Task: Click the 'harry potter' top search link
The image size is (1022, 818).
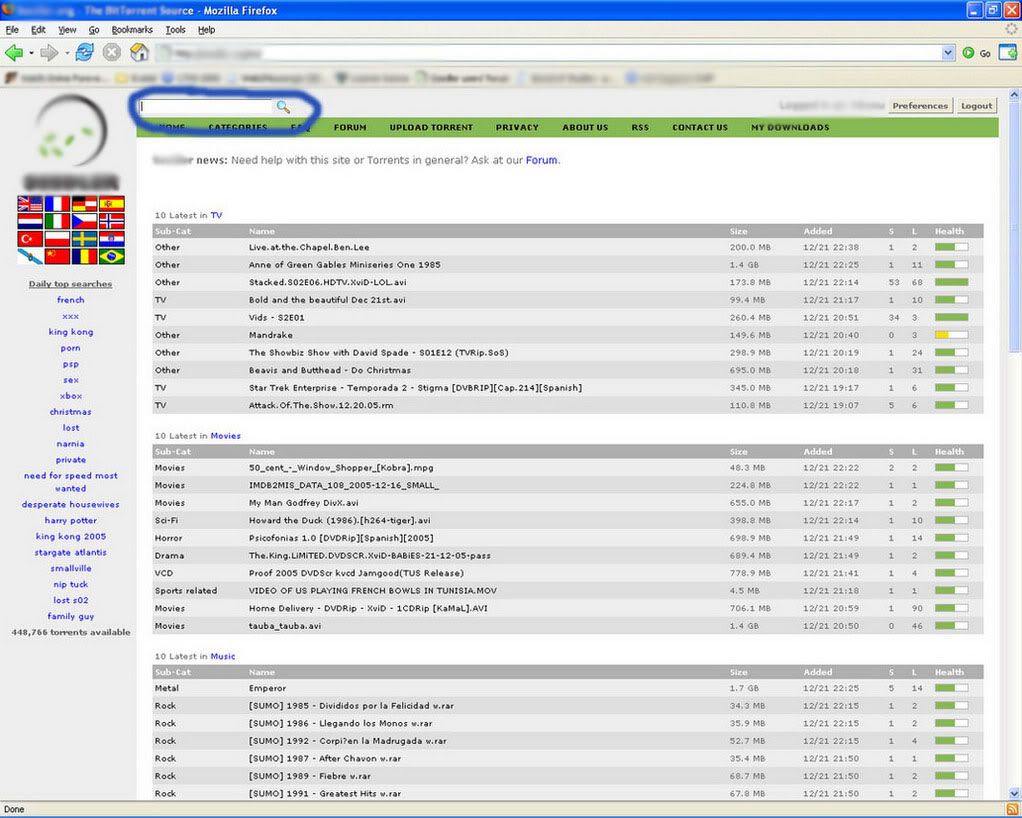Action: click(x=70, y=521)
